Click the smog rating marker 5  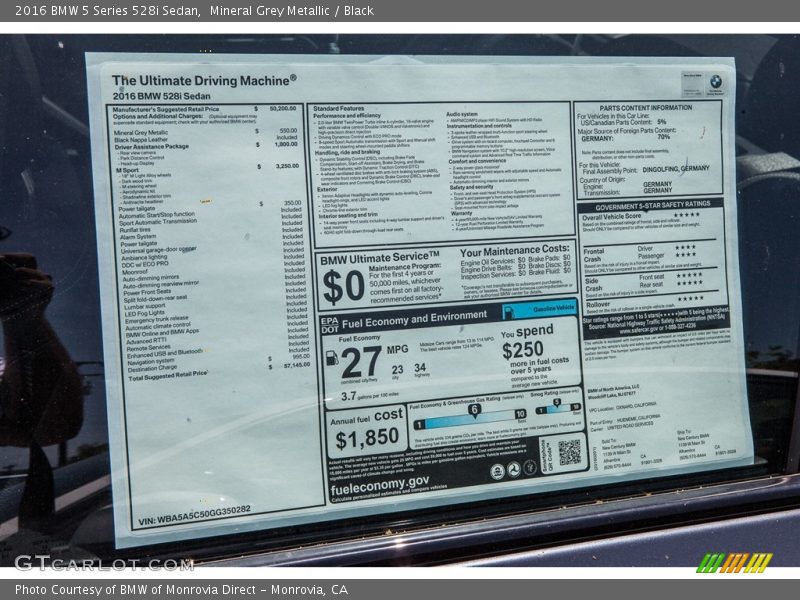coord(557,403)
